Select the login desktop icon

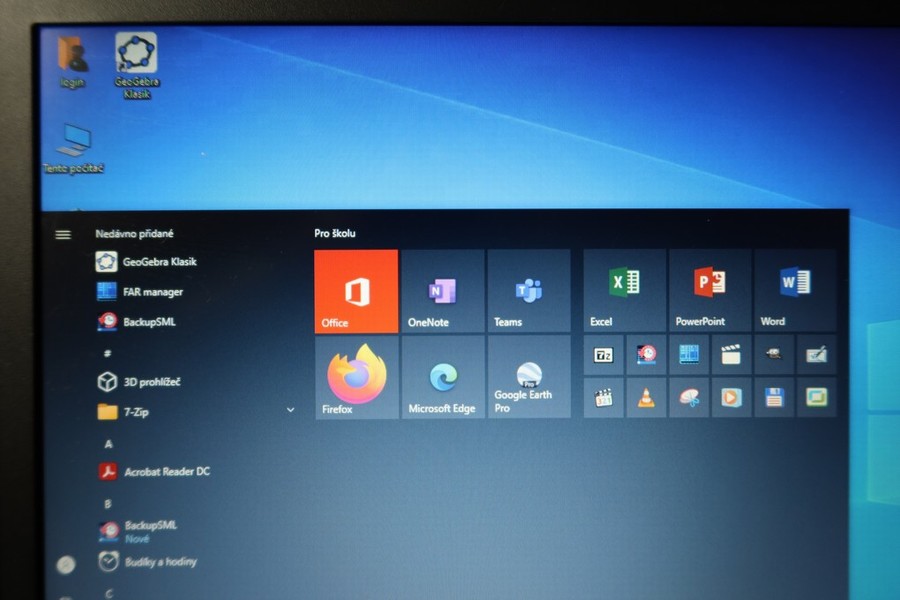point(72,62)
